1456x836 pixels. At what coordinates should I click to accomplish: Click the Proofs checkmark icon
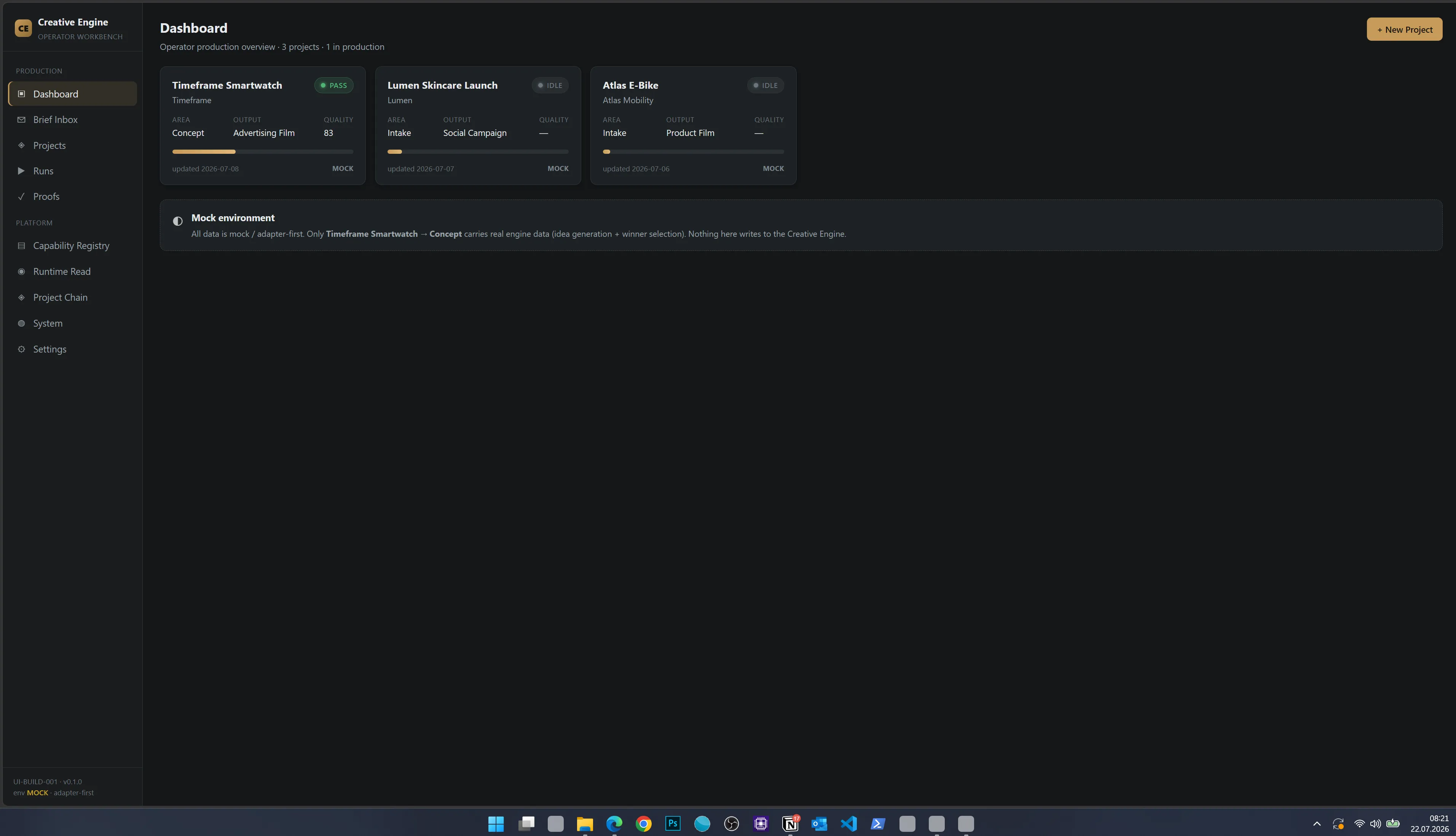pos(21,196)
